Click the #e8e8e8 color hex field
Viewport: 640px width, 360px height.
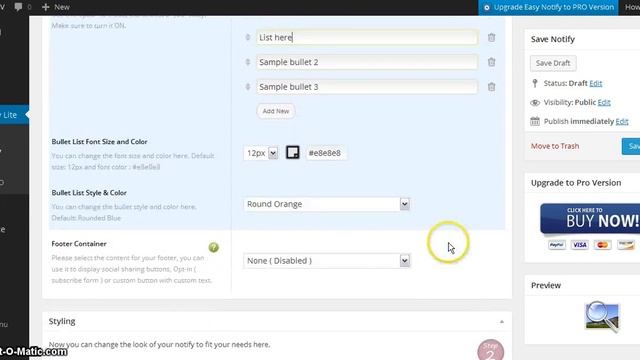click(326, 153)
